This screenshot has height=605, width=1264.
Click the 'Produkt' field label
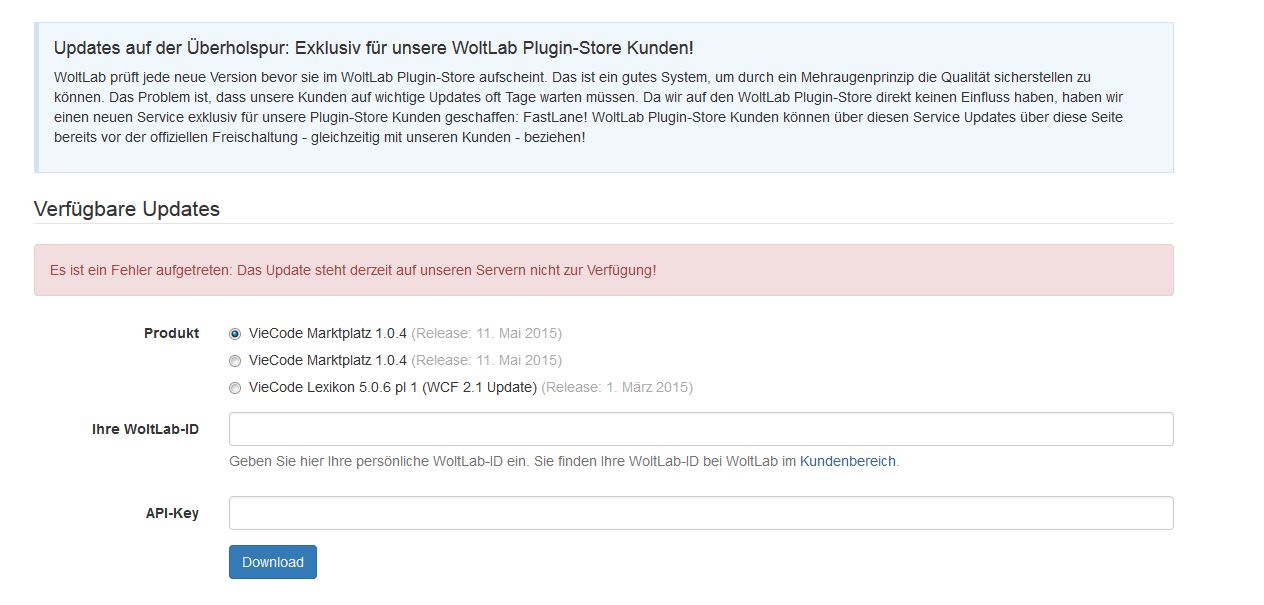171,333
